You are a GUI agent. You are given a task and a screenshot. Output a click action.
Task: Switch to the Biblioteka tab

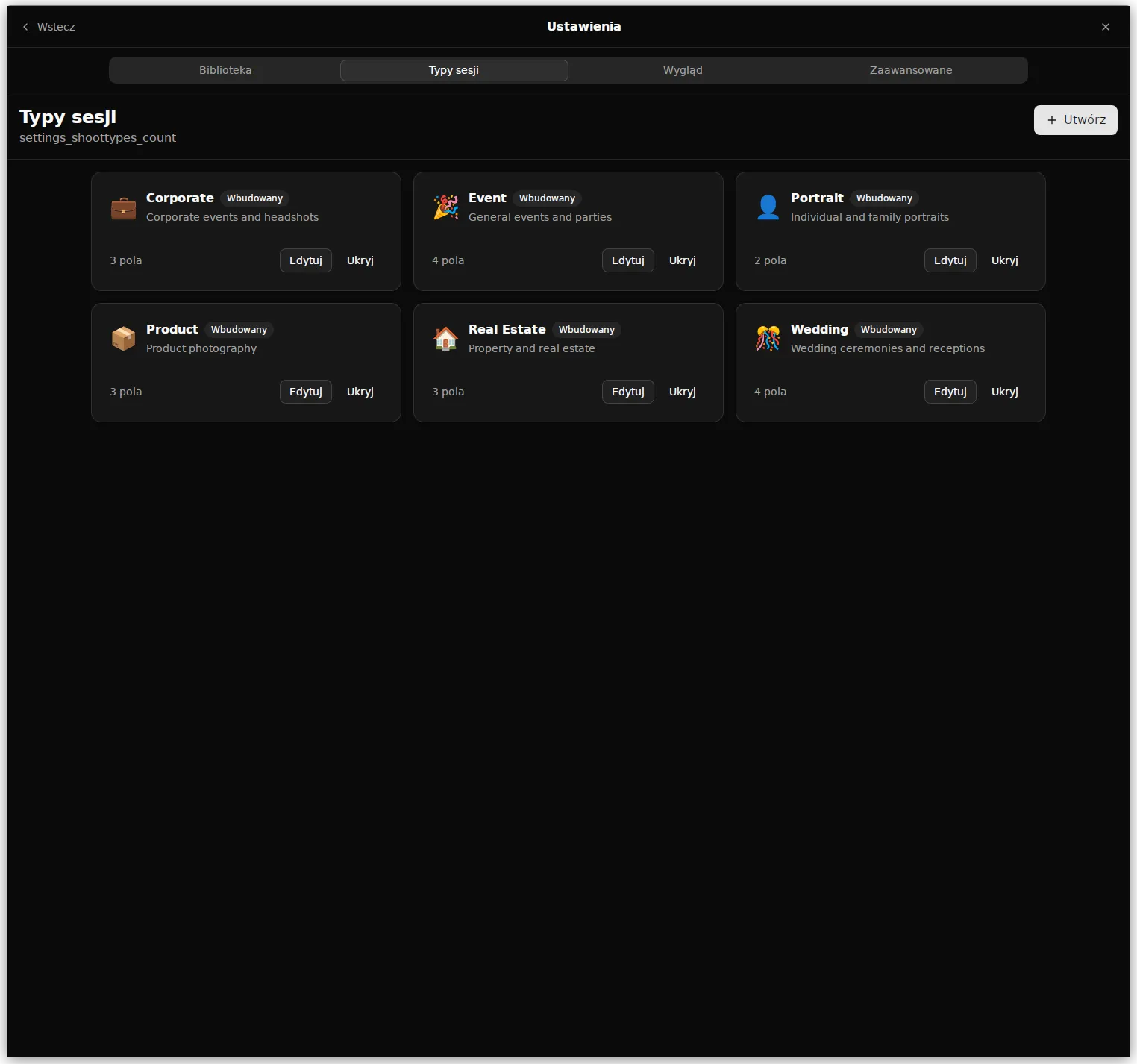click(225, 70)
